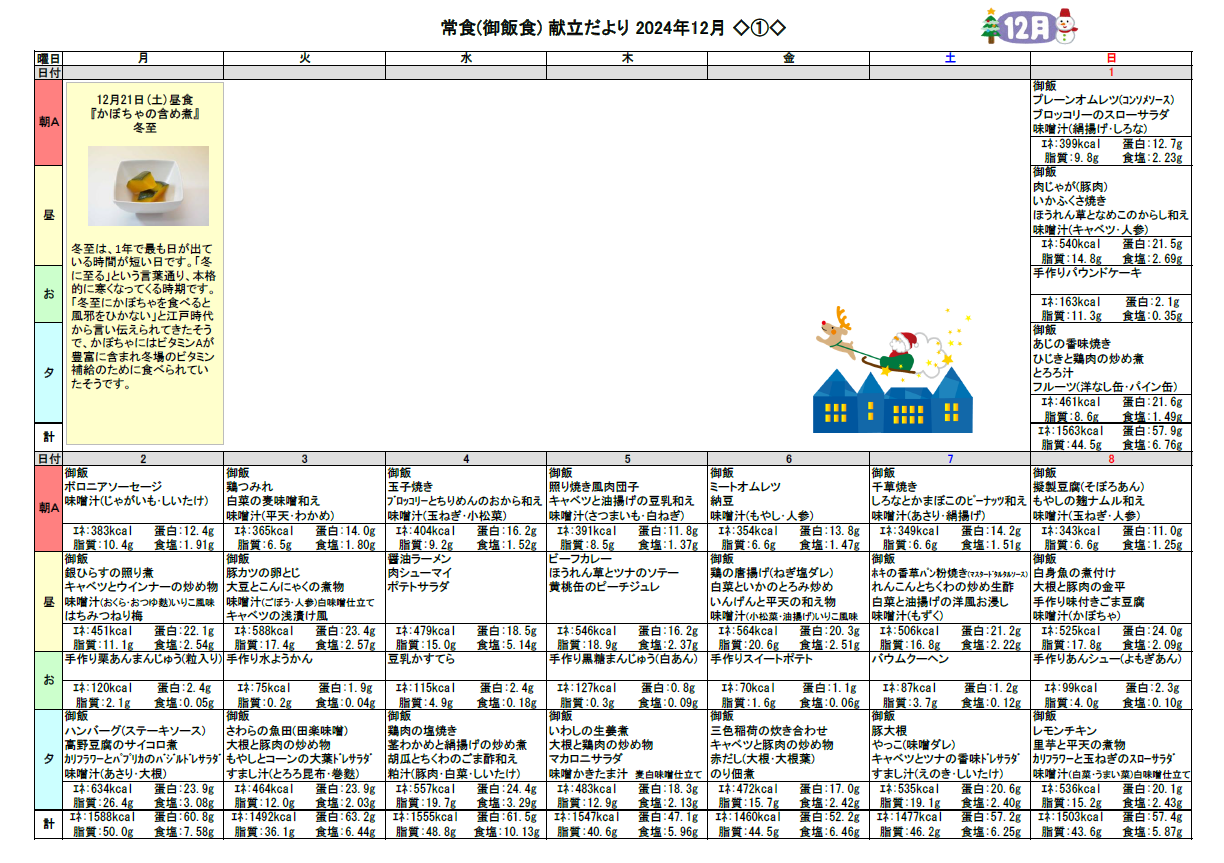Select the ビーフカレー lunch entry
The height and width of the screenshot is (863, 1224).
coord(575,559)
